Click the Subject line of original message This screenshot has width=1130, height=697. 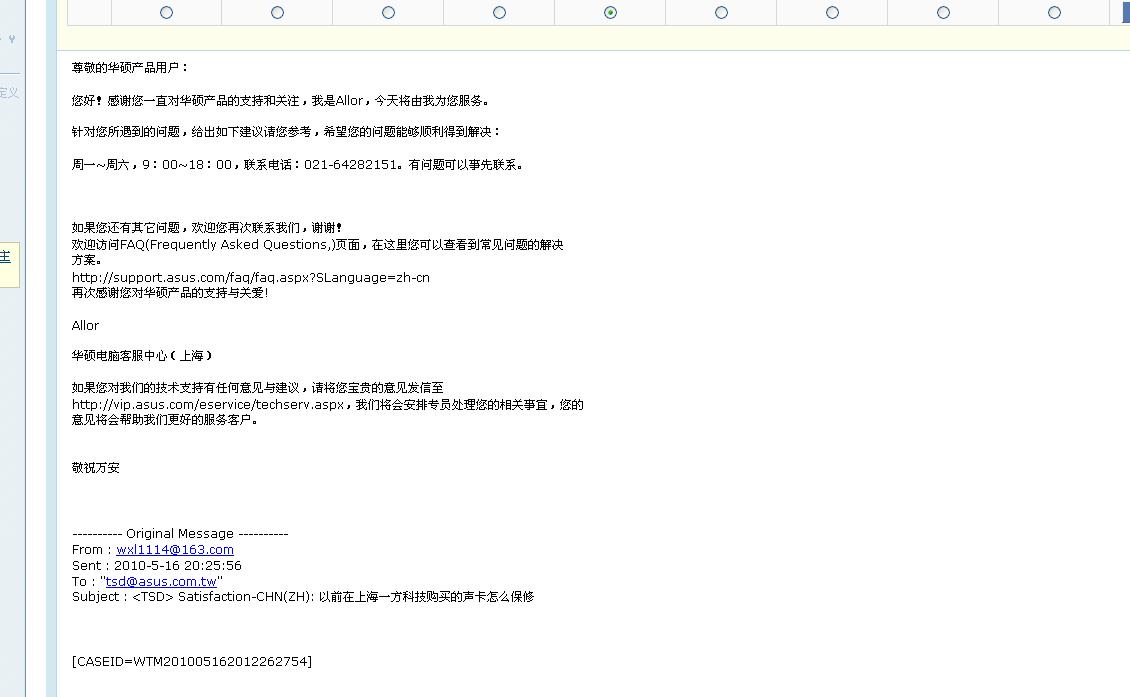pyautogui.click(x=302, y=597)
